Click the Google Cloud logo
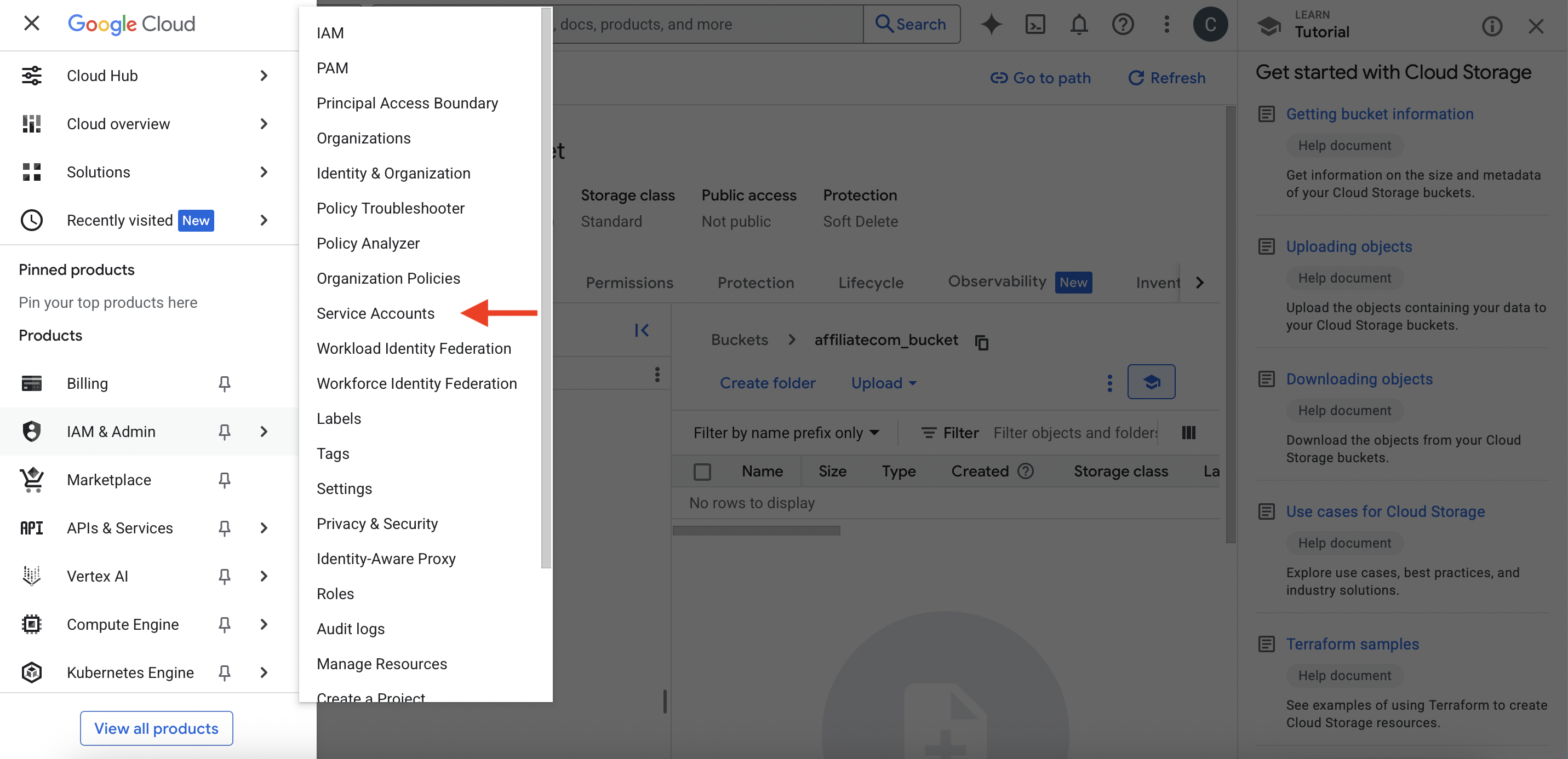The height and width of the screenshot is (759, 1568). coord(131,24)
